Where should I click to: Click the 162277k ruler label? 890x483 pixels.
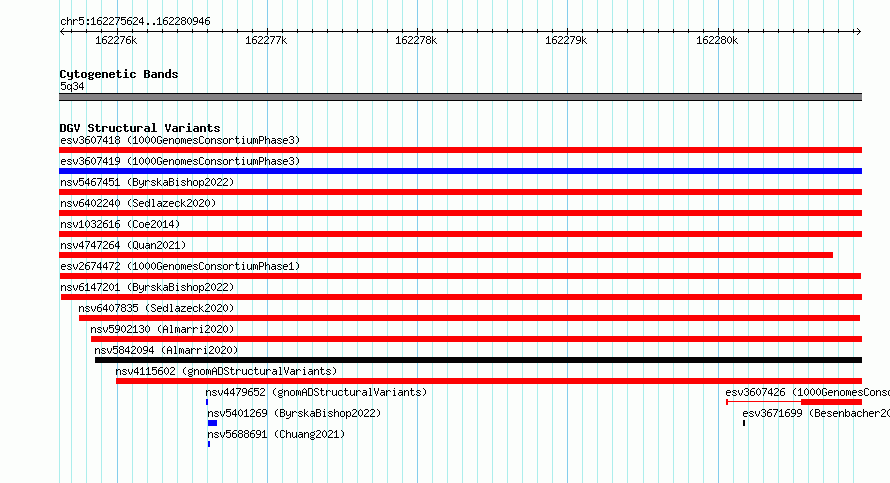tap(266, 40)
